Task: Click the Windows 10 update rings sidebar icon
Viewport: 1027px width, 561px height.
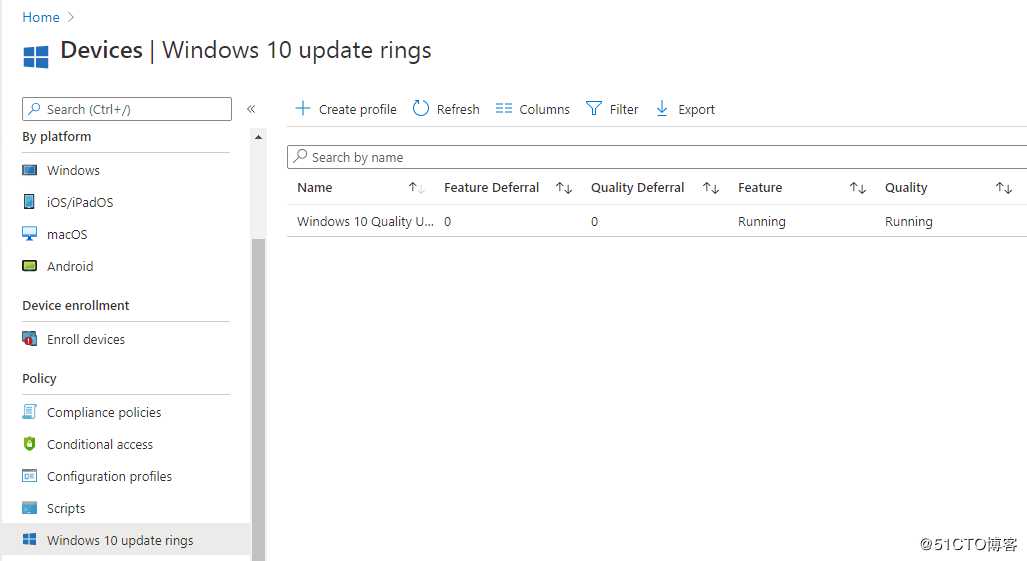Action: pos(29,539)
